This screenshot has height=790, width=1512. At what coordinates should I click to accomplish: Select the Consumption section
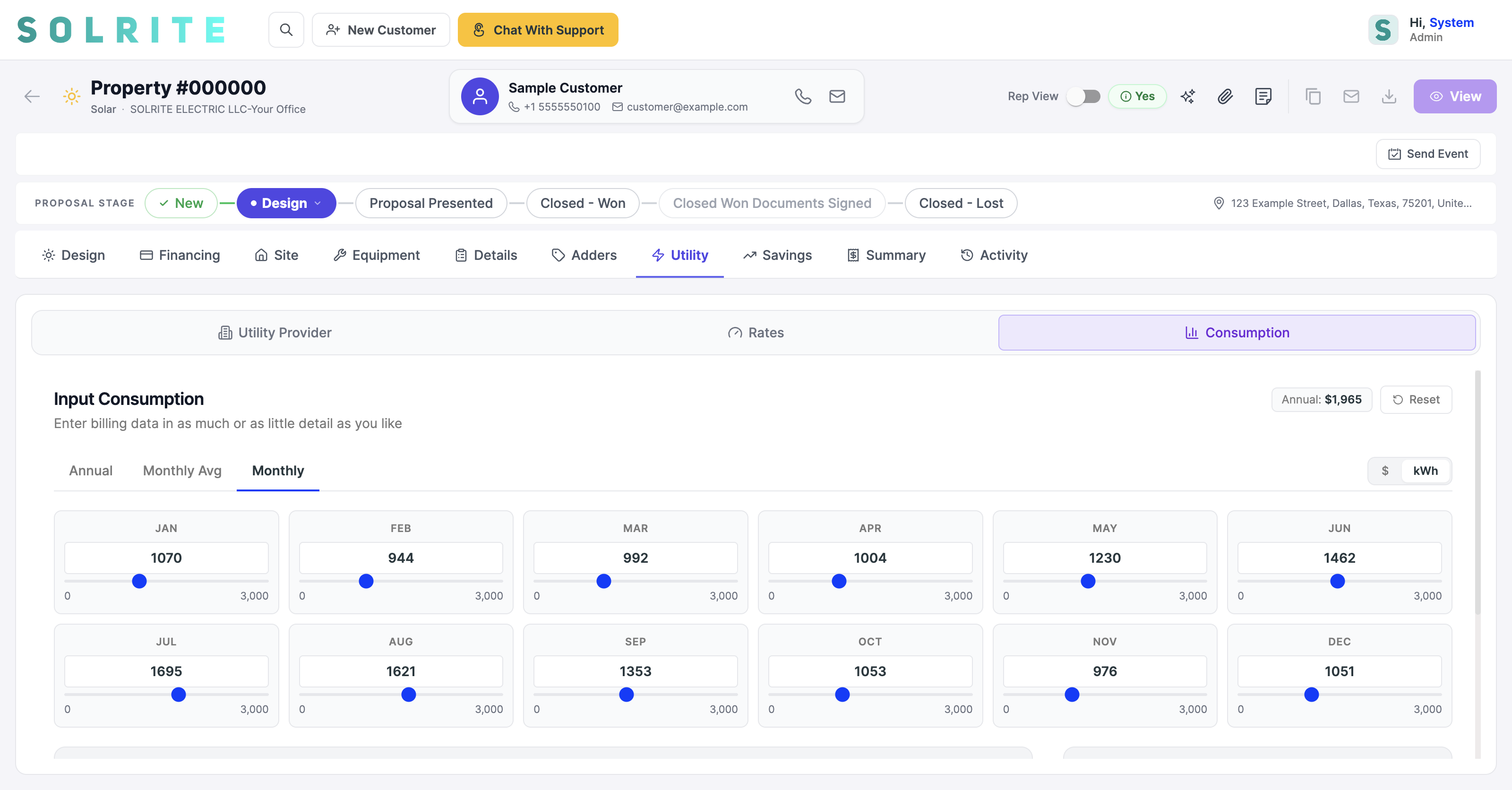[1237, 333]
